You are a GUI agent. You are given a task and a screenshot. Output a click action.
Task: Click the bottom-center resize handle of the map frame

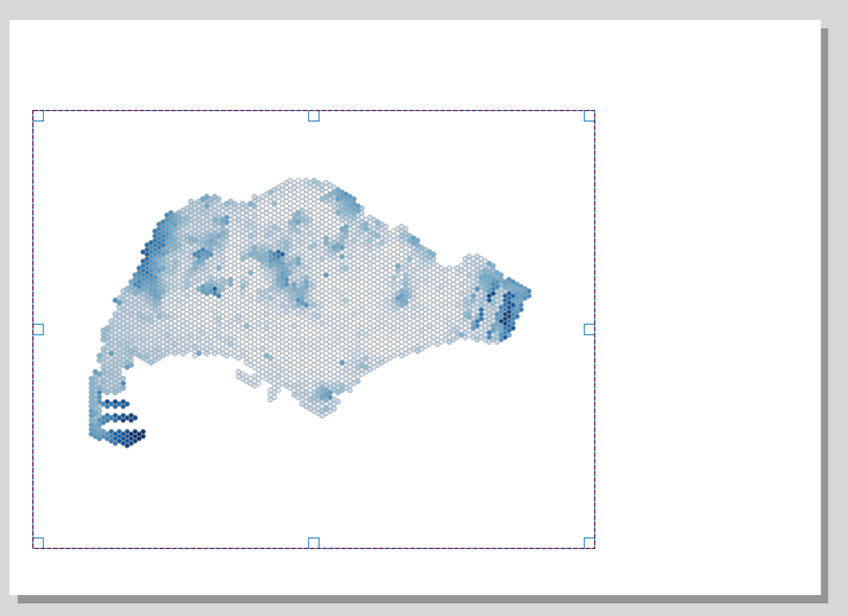pos(314,543)
